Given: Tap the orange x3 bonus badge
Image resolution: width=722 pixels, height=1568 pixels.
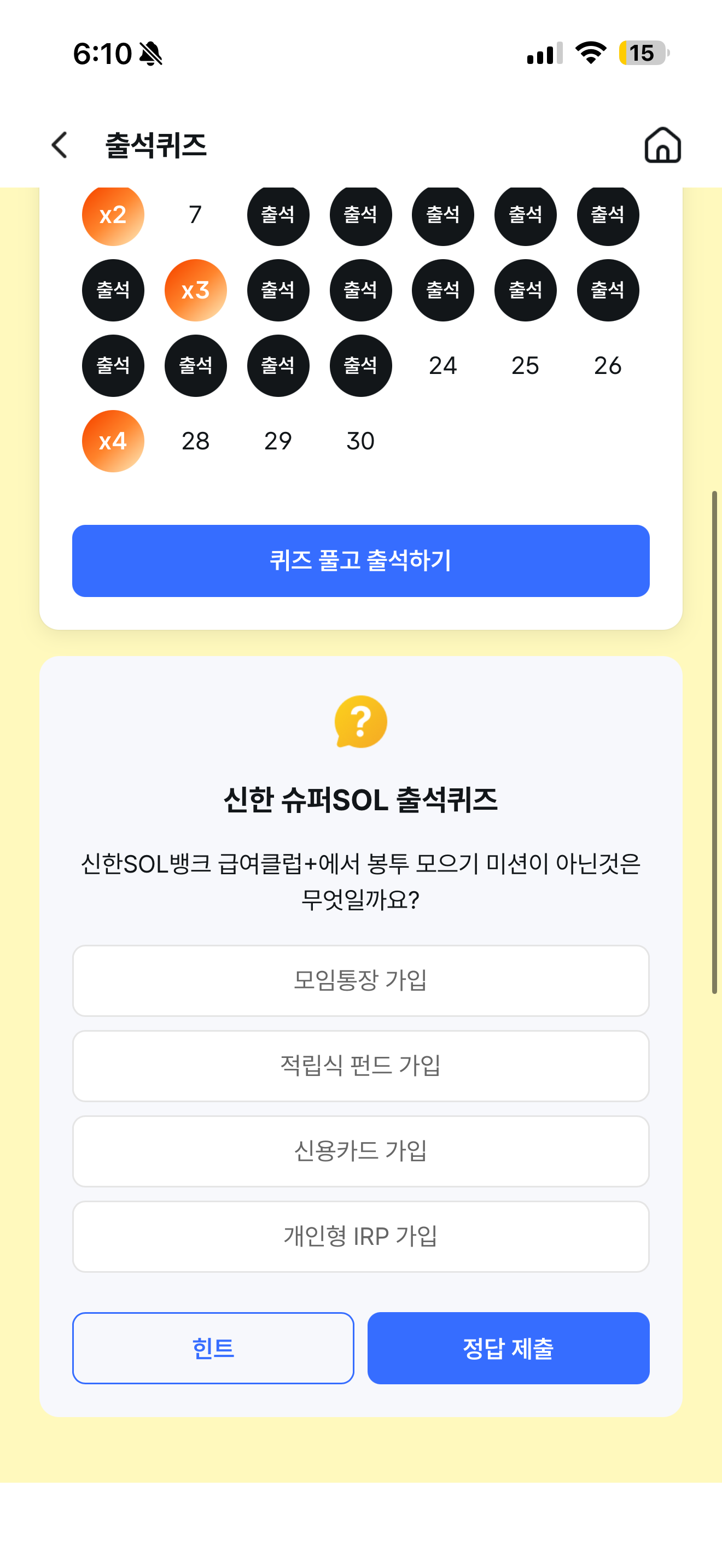Looking at the screenshot, I should (195, 290).
